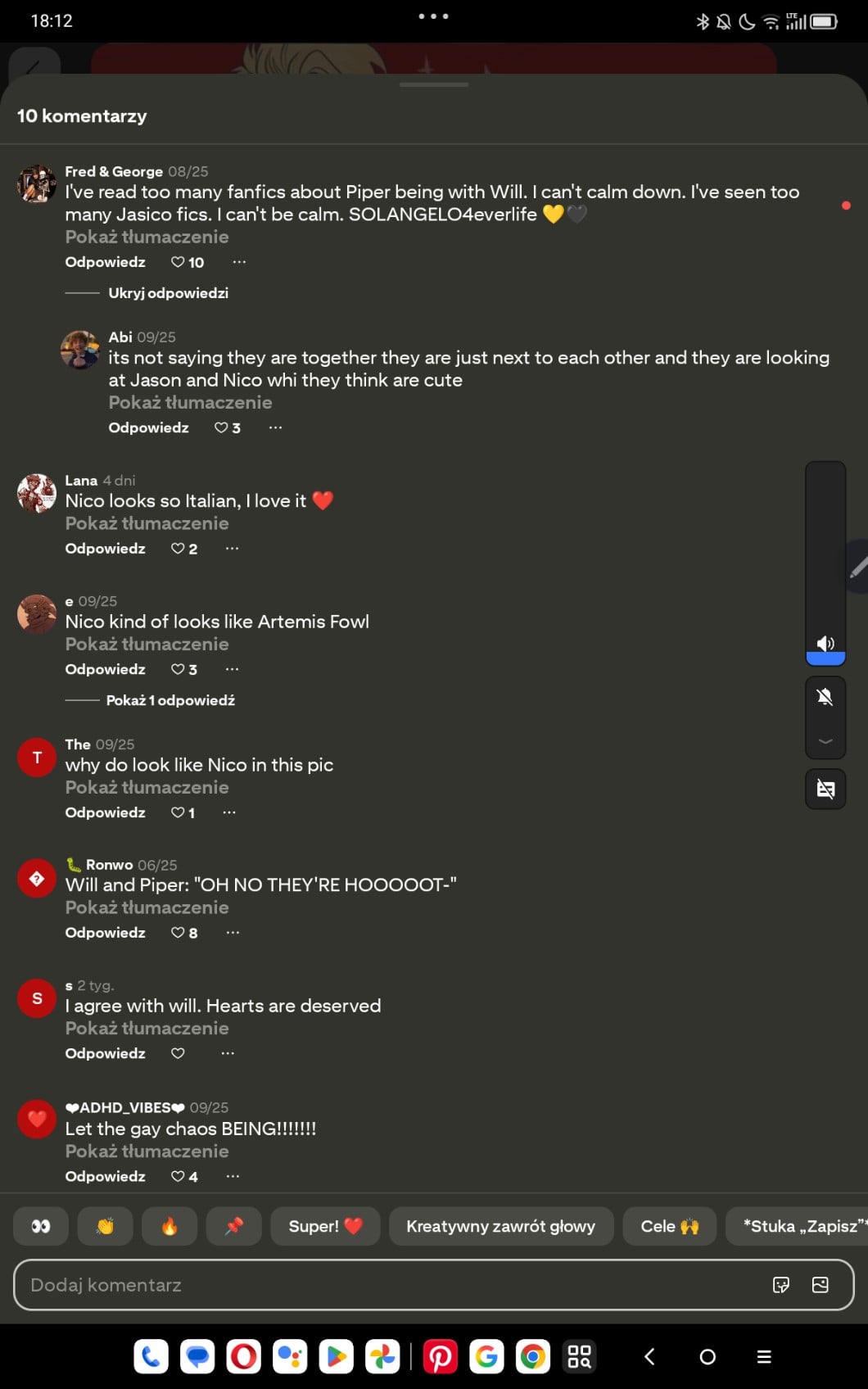Show translation of The's comment

point(147,787)
